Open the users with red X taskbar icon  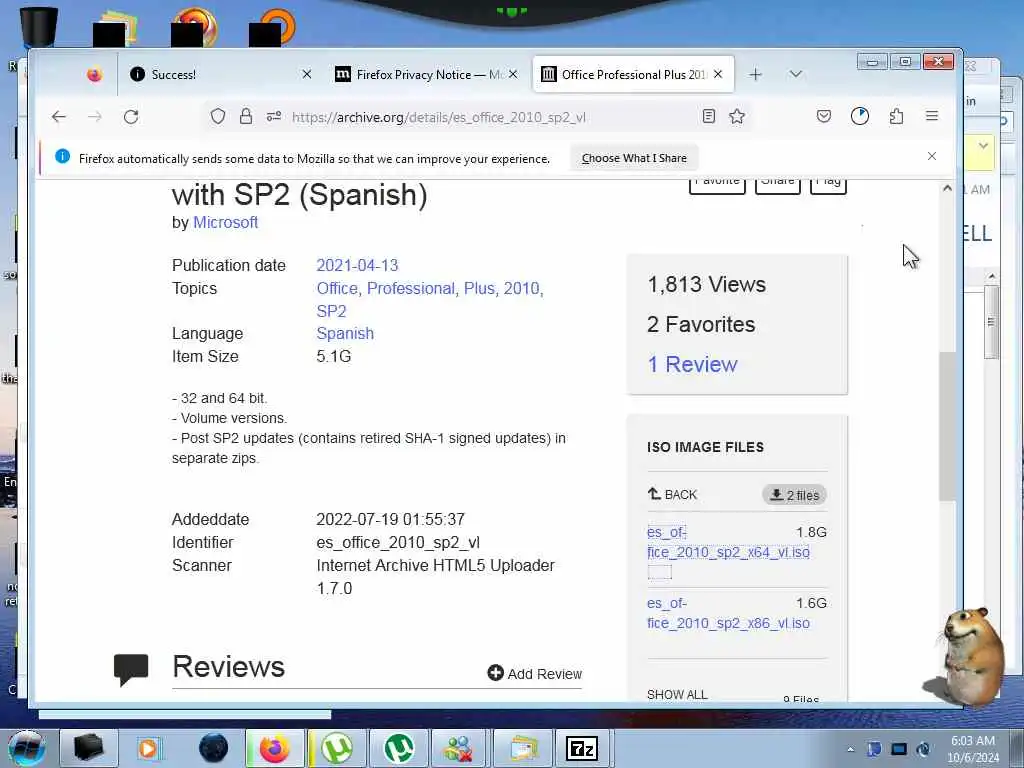click(460, 748)
